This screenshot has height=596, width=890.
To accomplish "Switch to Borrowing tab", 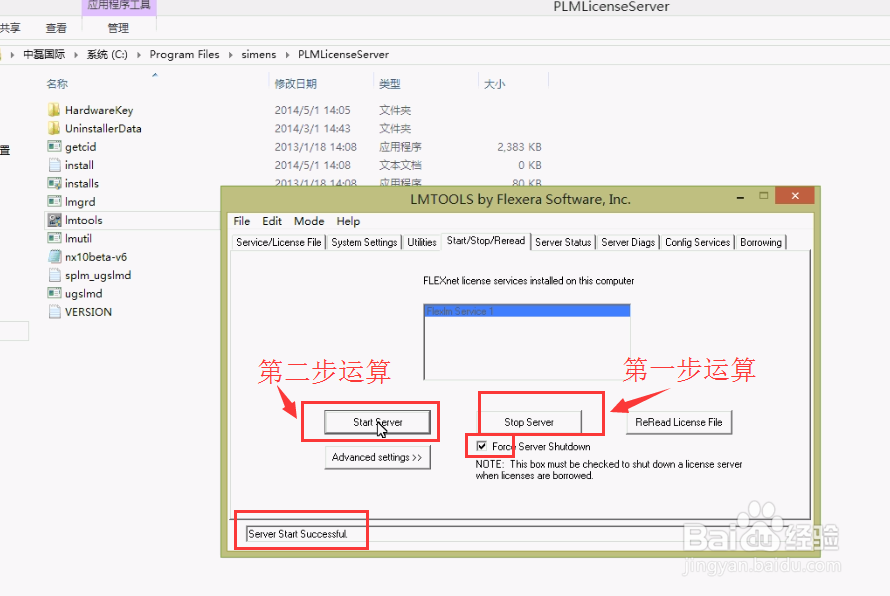I will (x=761, y=242).
